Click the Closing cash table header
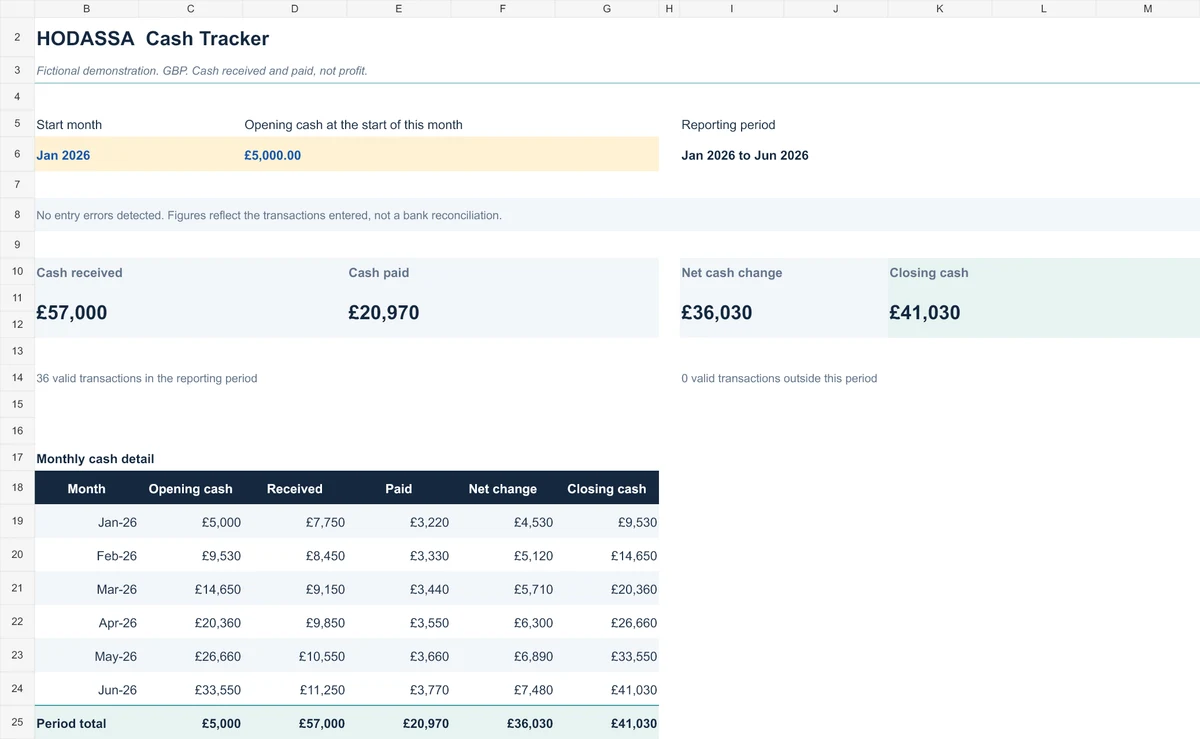Screen dimensions: 1200x739 pos(606,489)
